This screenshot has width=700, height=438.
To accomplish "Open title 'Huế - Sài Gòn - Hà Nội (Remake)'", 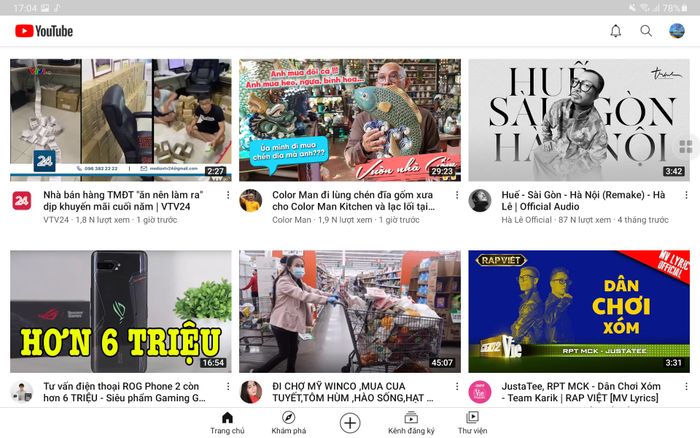I will pyautogui.click(x=583, y=200).
